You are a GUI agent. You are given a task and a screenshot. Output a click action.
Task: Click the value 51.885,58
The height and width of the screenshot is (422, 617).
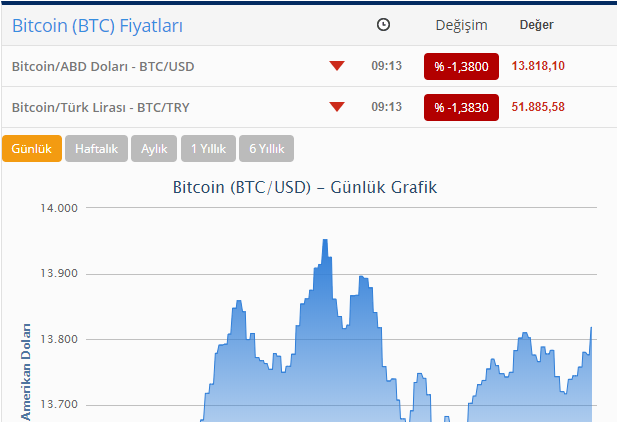[x=538, y=107]
